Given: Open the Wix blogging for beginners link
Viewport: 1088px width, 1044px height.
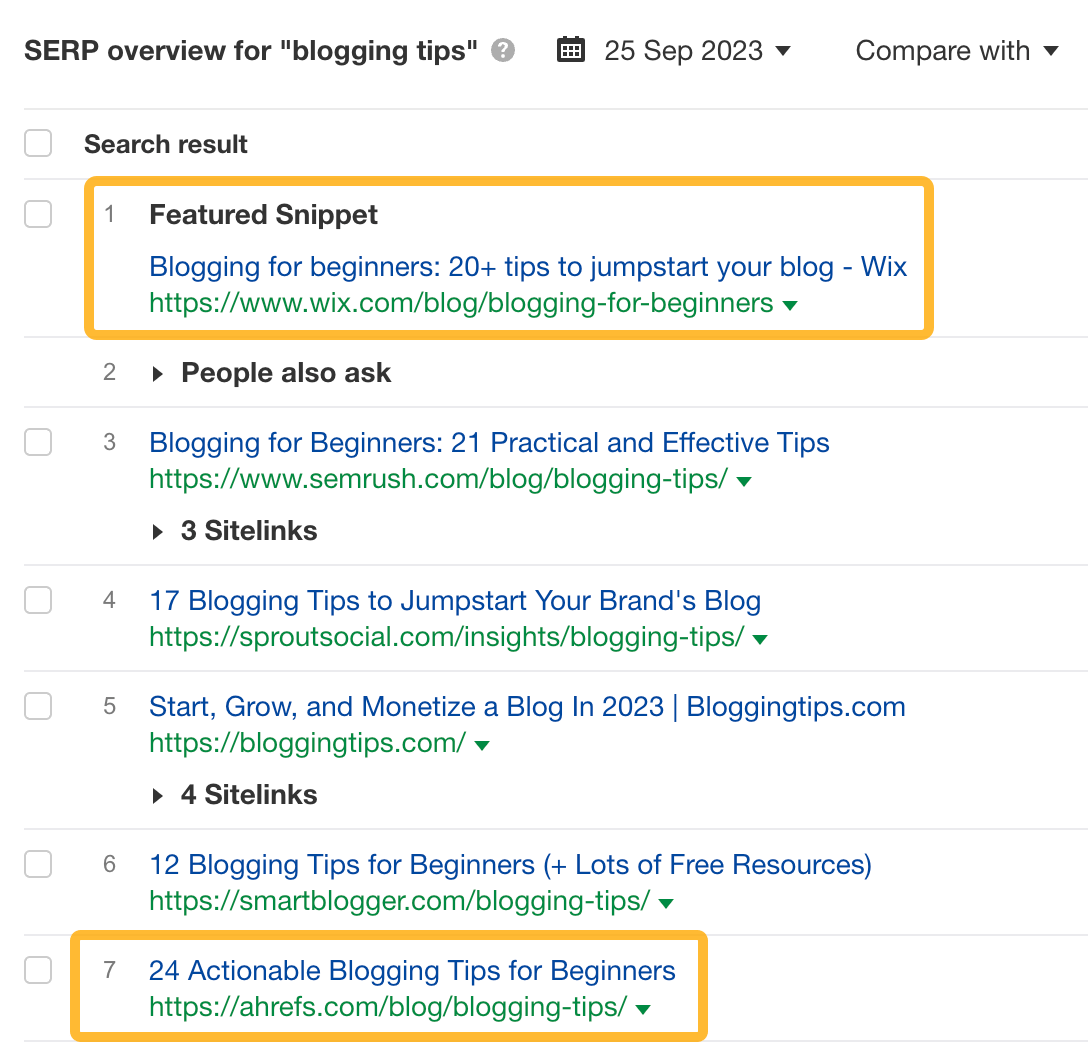Looking at the screenshot, I should click(527, 267).
